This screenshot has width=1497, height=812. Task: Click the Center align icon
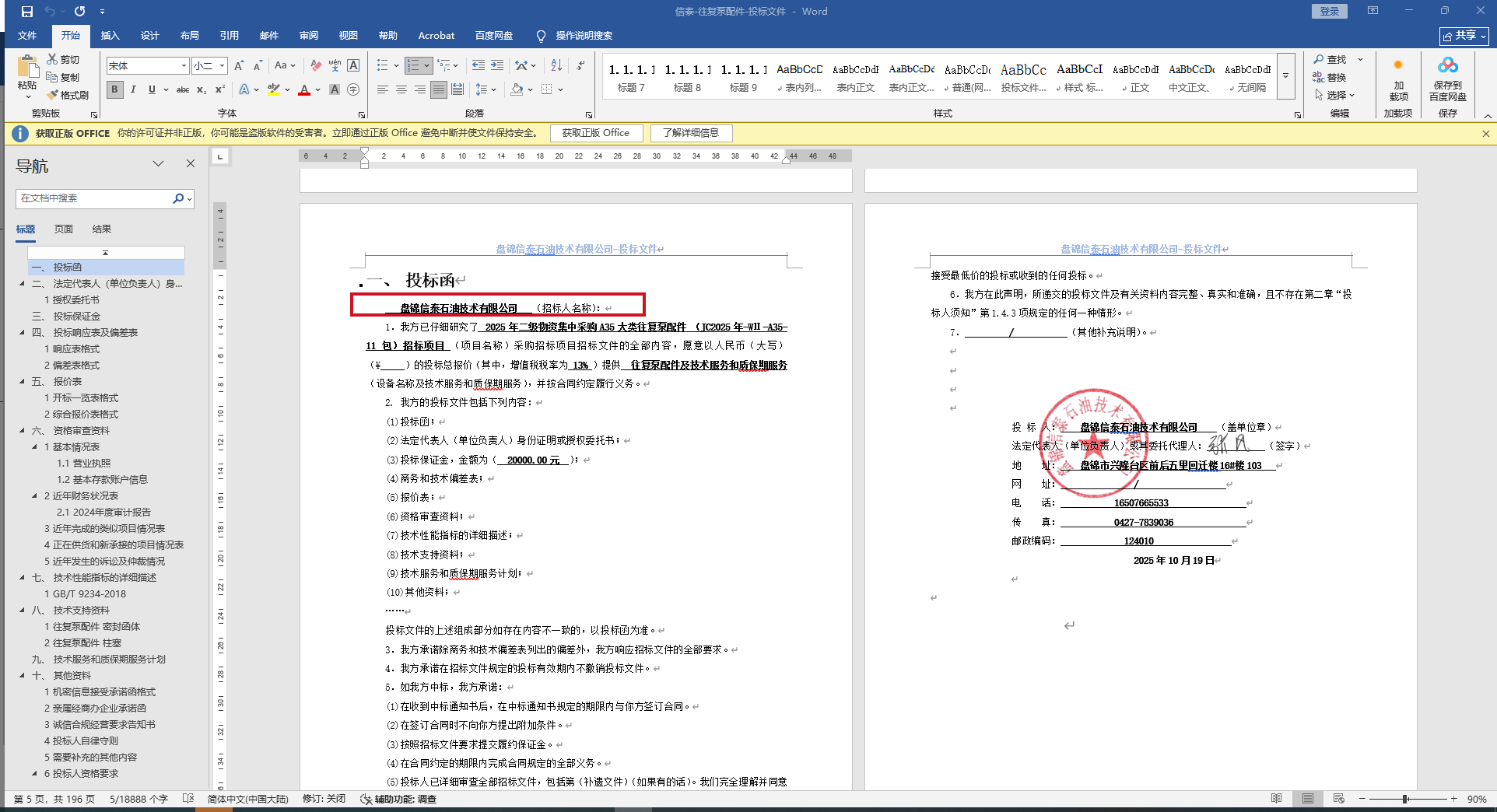point(401,89)
